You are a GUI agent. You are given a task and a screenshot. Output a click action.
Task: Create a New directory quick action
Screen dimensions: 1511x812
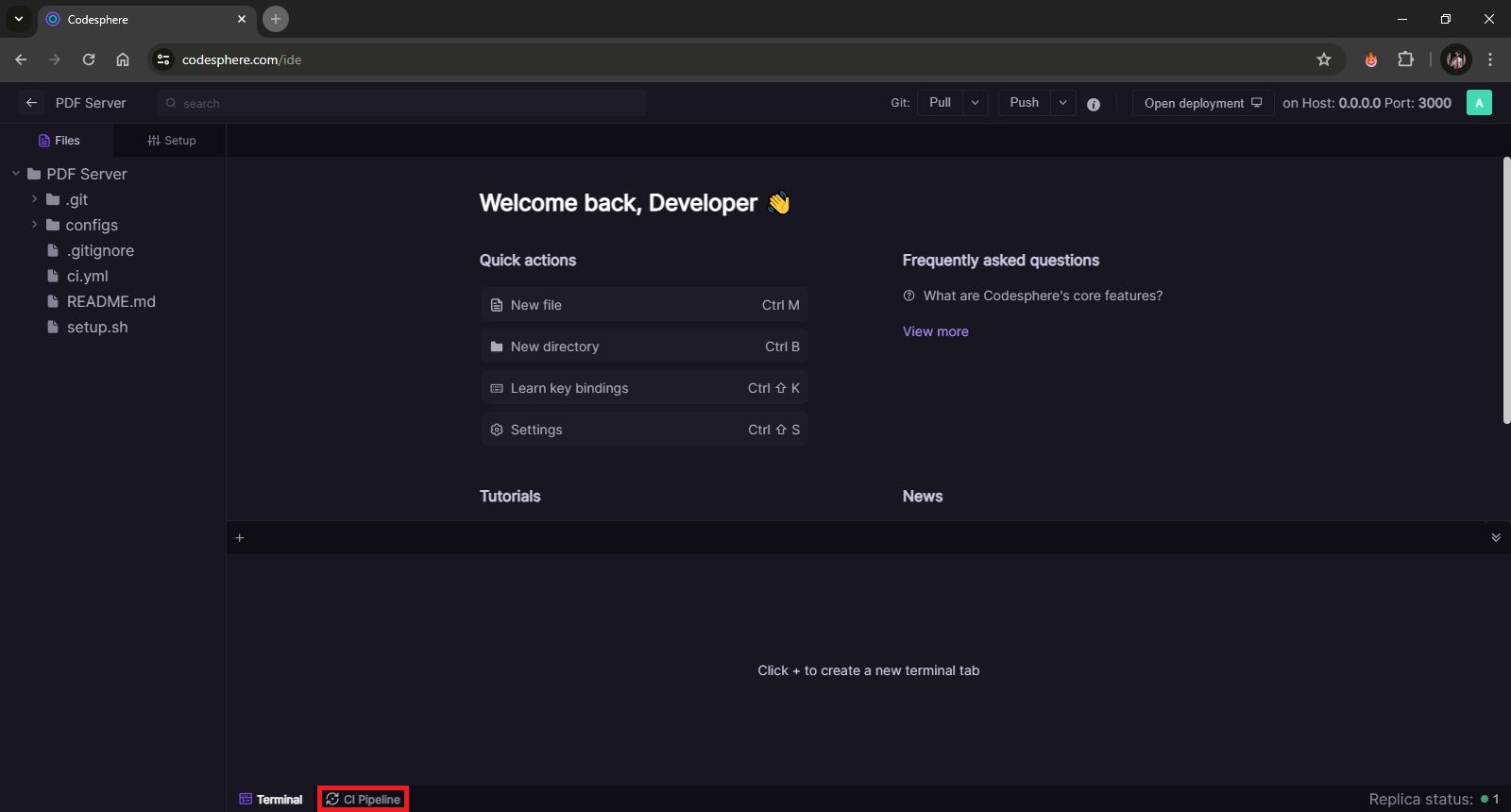[x=645, y=347]
